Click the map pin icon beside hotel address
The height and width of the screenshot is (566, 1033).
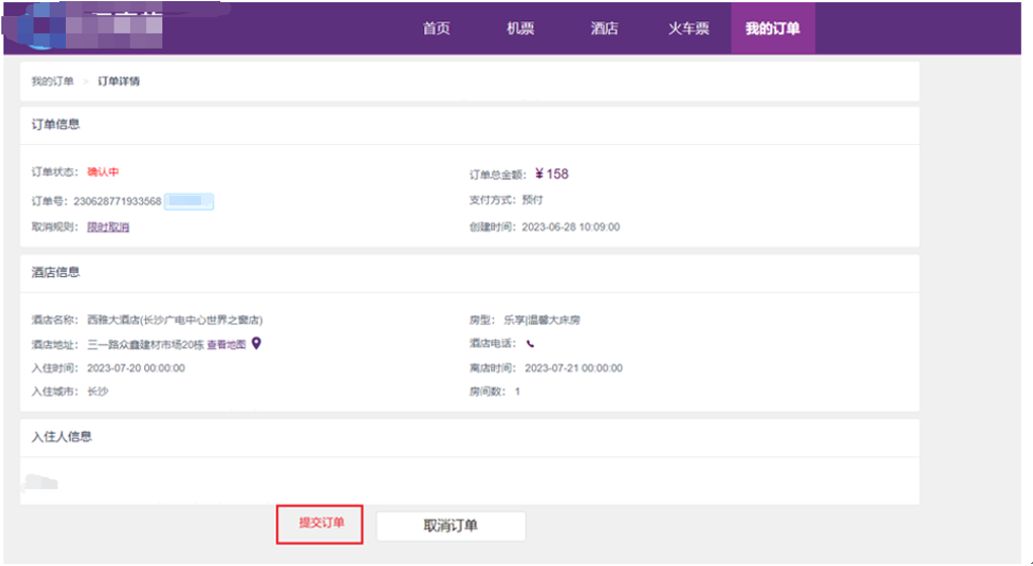click(256, 344)
